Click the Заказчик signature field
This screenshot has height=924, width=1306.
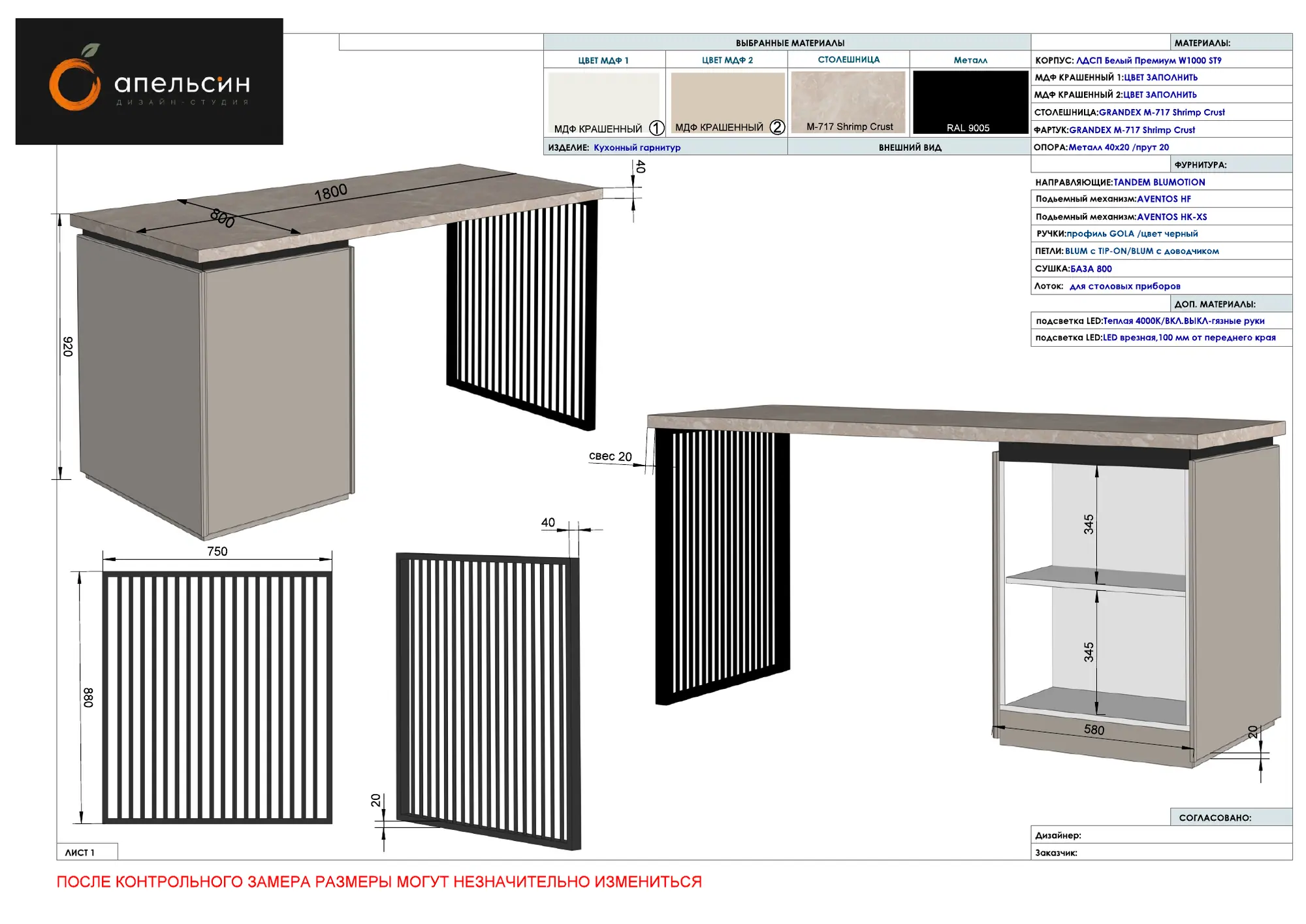pos(1161,852)
